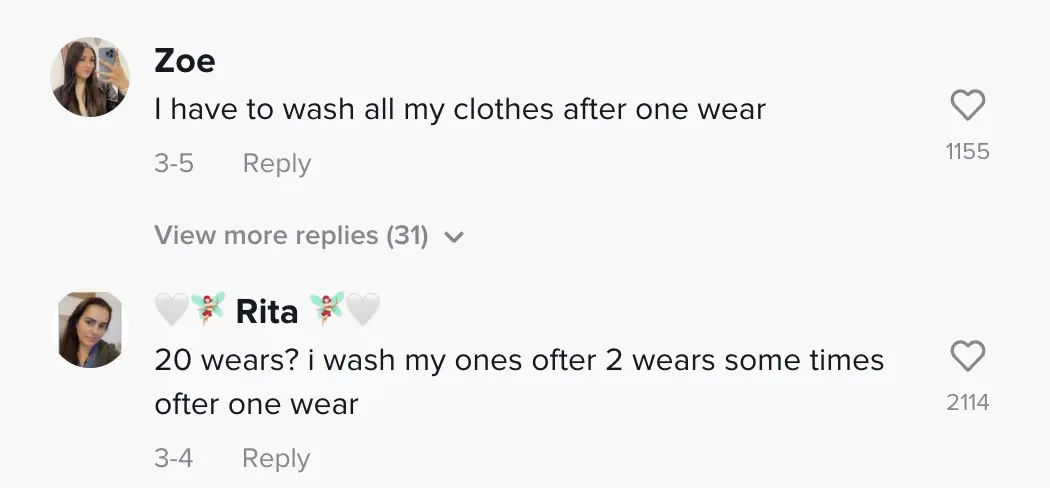The height and width of the screenshot is (488, 1050).
Task: Tap the heart on Rita's comment
Action: [x=967, y=357]
